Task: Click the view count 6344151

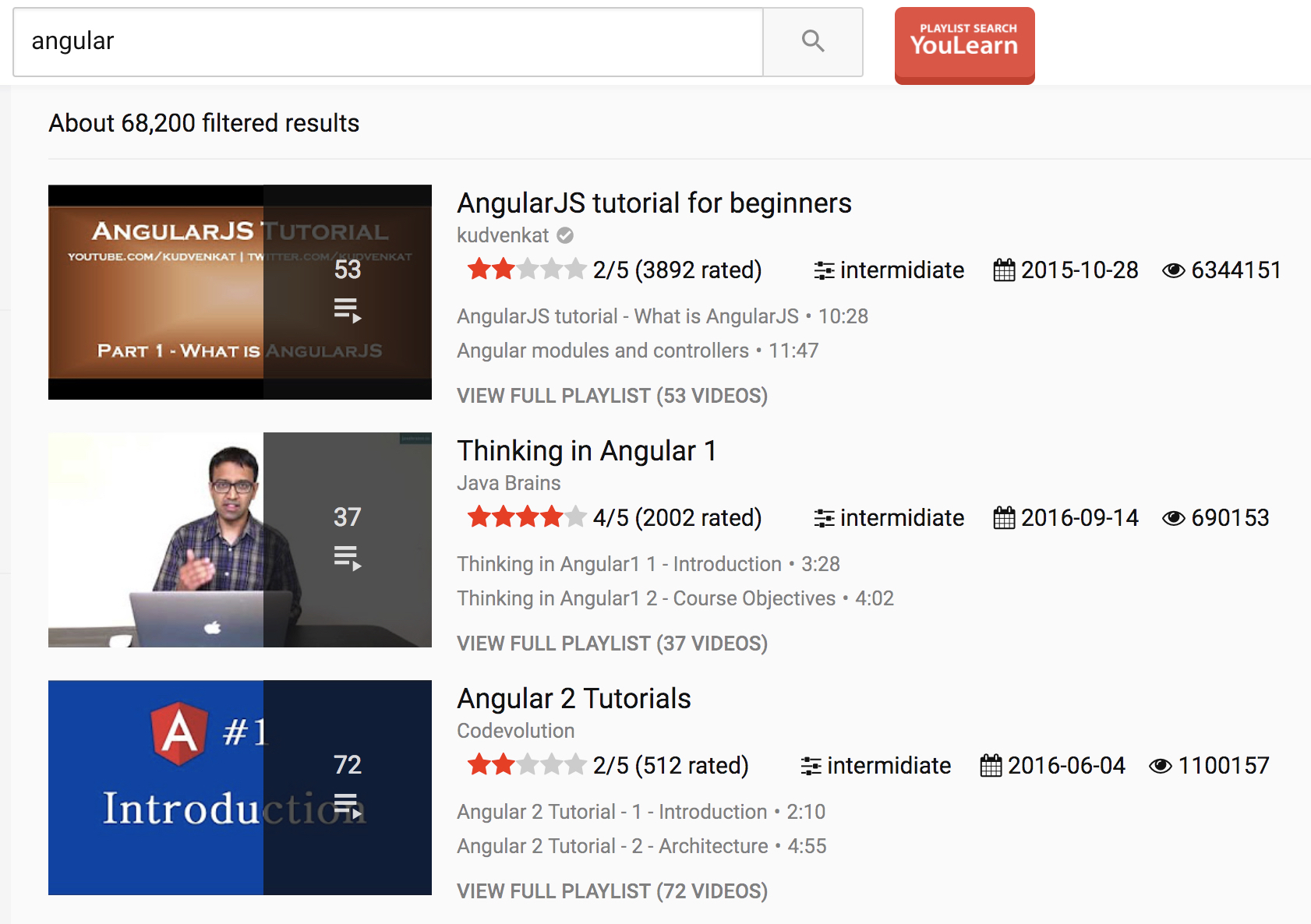Action: pos(1236,270)
